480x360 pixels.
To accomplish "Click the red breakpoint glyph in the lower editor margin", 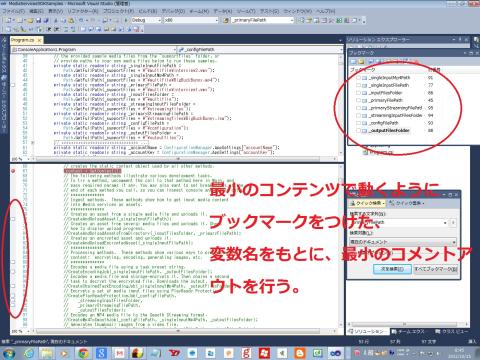I will click(13, 171).
